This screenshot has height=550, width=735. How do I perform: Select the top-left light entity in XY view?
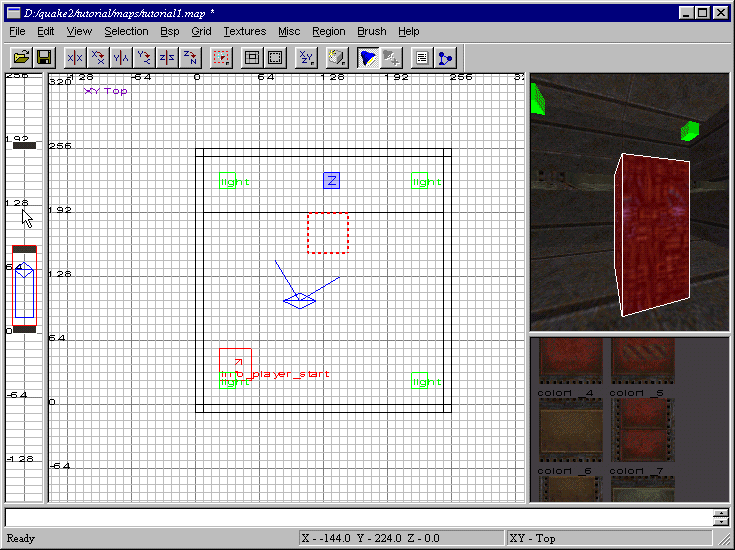(x=227, y=181)
